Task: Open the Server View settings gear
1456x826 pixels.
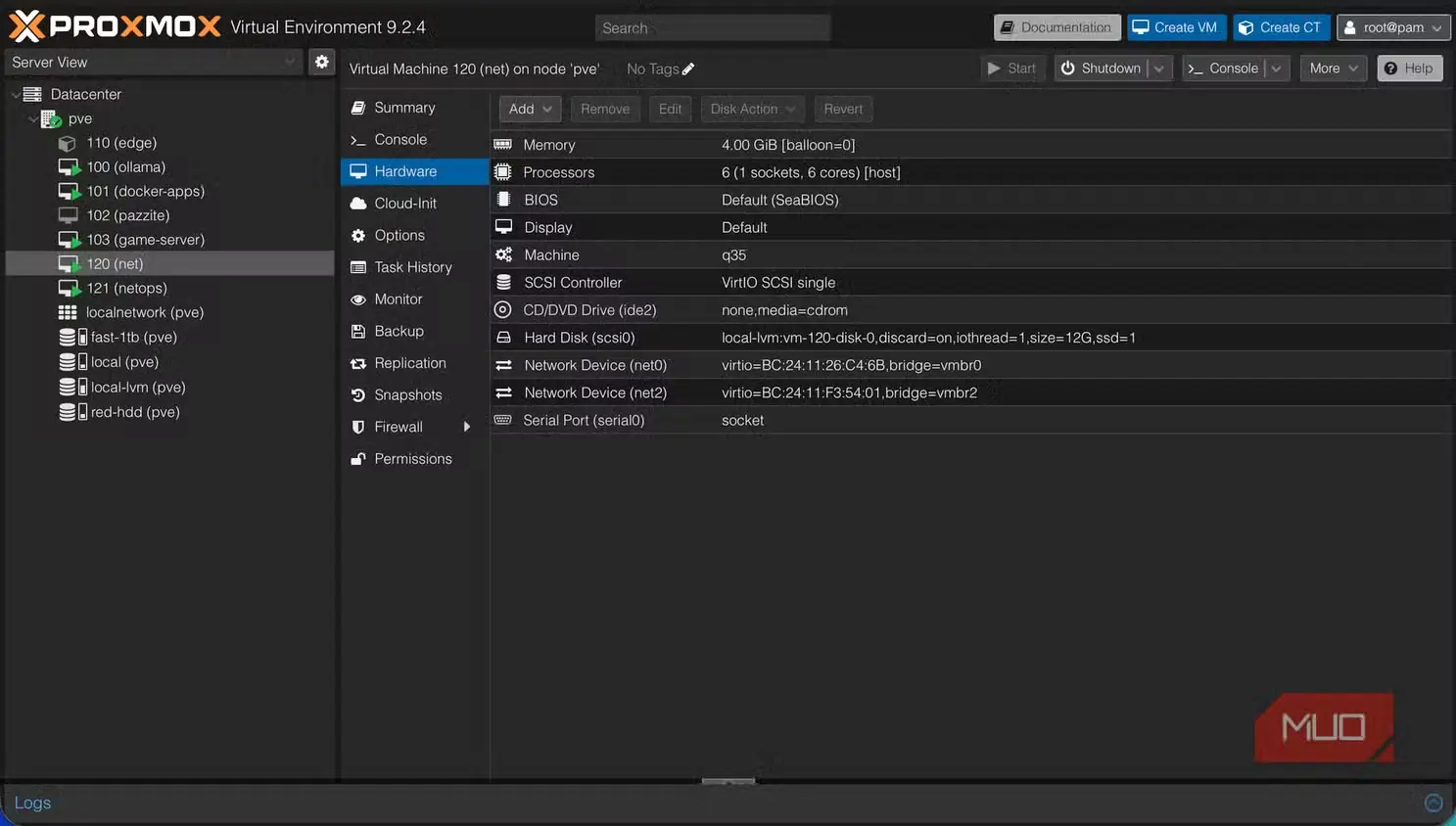Action: (321, 62)
